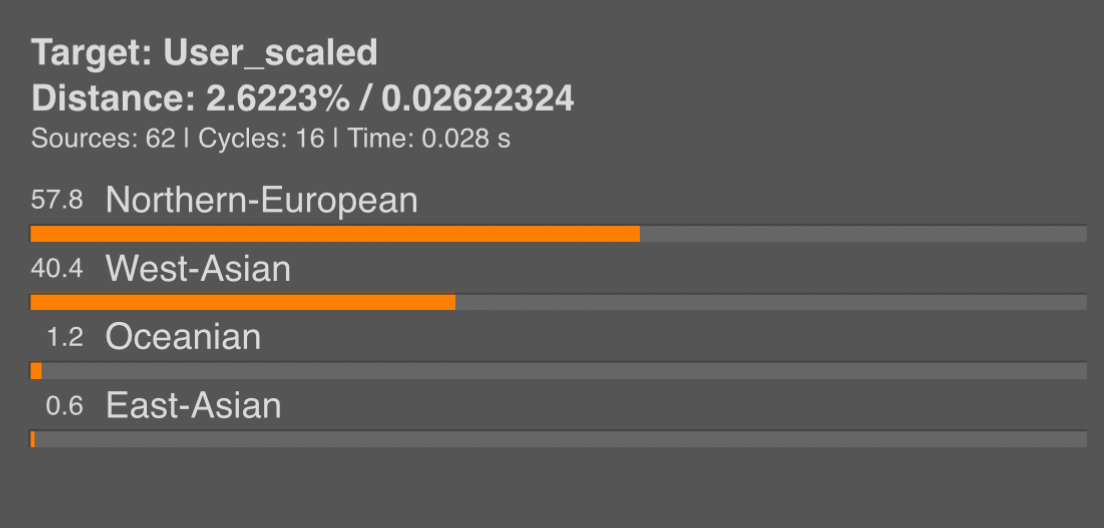This screenshot has height=528, width=1104.
Task: Click gray track of Oceanian bar
Action: 565,370
